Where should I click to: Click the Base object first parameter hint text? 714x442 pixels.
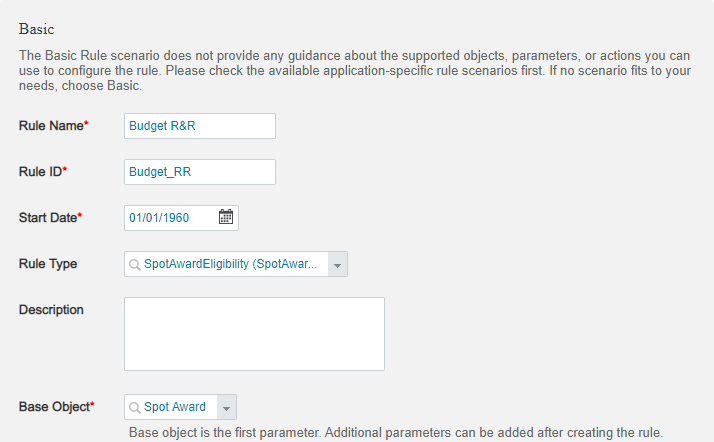396,432
